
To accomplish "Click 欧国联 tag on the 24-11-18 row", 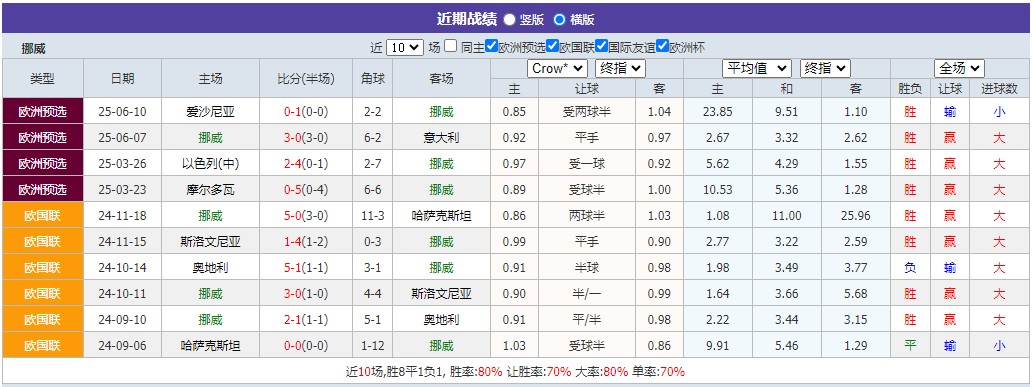I will point(43,215).
